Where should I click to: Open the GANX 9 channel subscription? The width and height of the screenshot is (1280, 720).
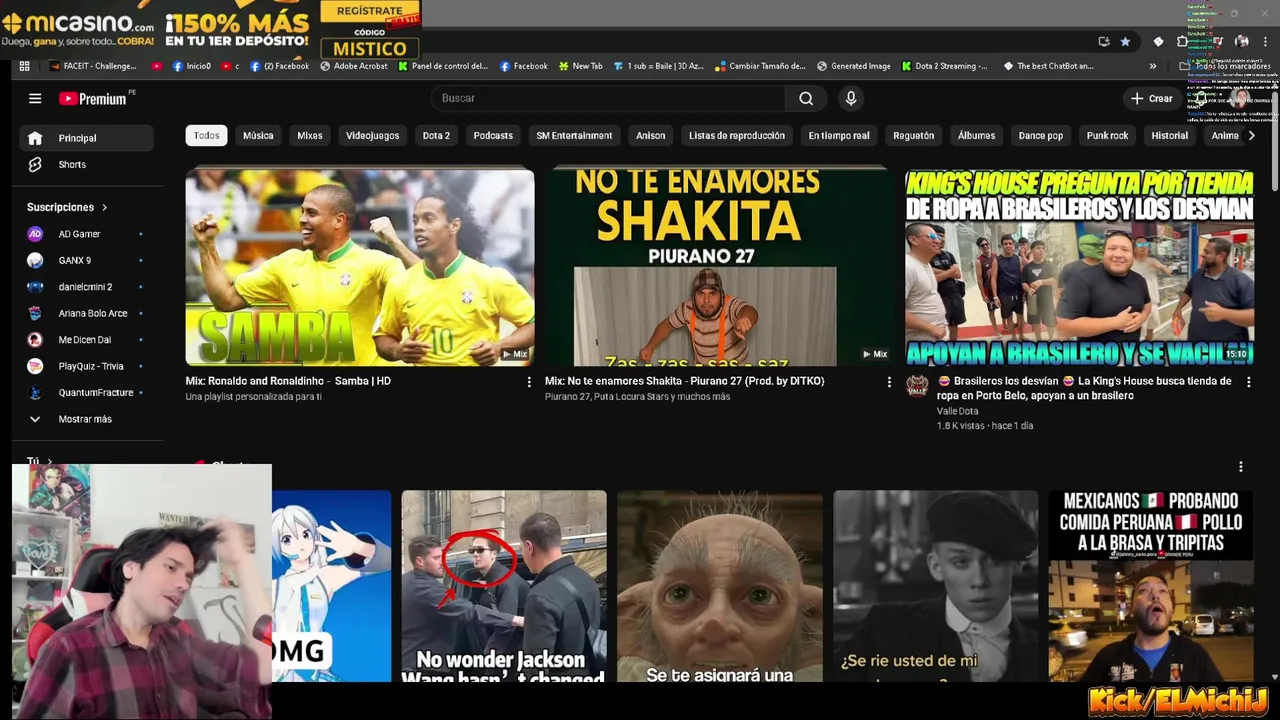tap(86, 260)
